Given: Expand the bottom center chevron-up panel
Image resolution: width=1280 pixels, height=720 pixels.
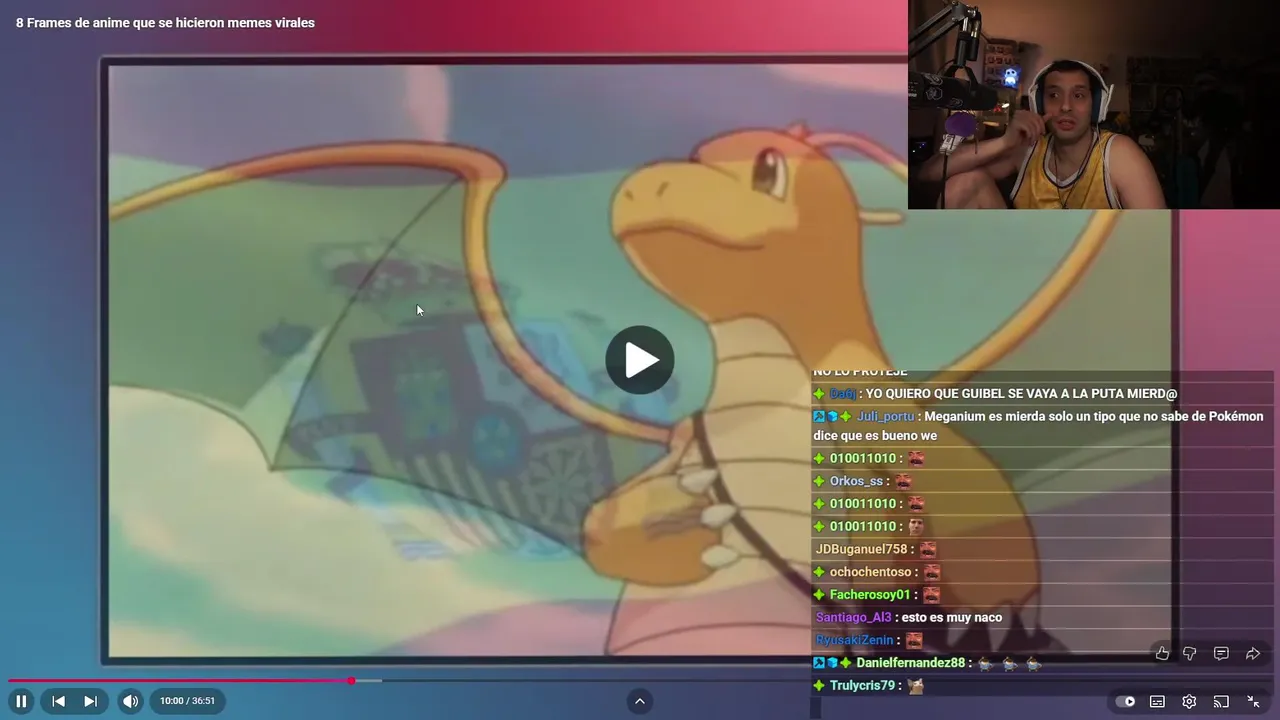Looking at the screenshot, I should pyautogui.click(x=640, y=701).
